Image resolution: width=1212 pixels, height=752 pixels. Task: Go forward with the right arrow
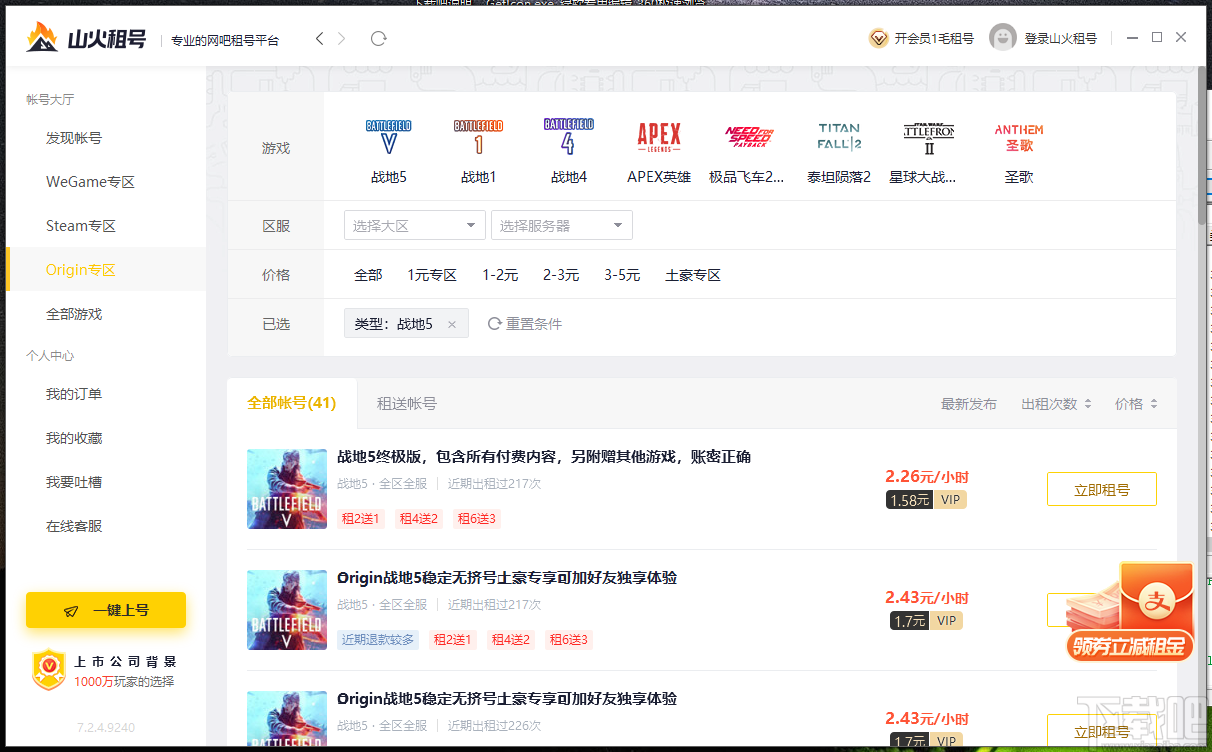342,39
